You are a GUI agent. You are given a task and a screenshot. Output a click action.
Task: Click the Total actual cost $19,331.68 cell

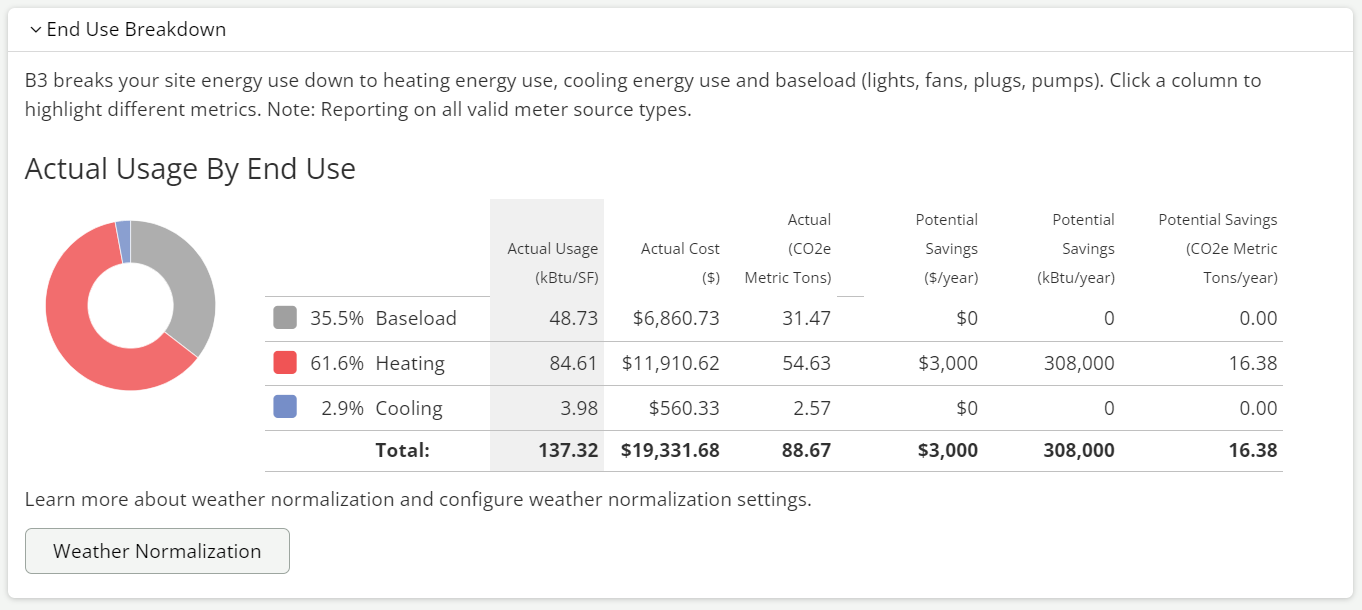click(670, 450)
